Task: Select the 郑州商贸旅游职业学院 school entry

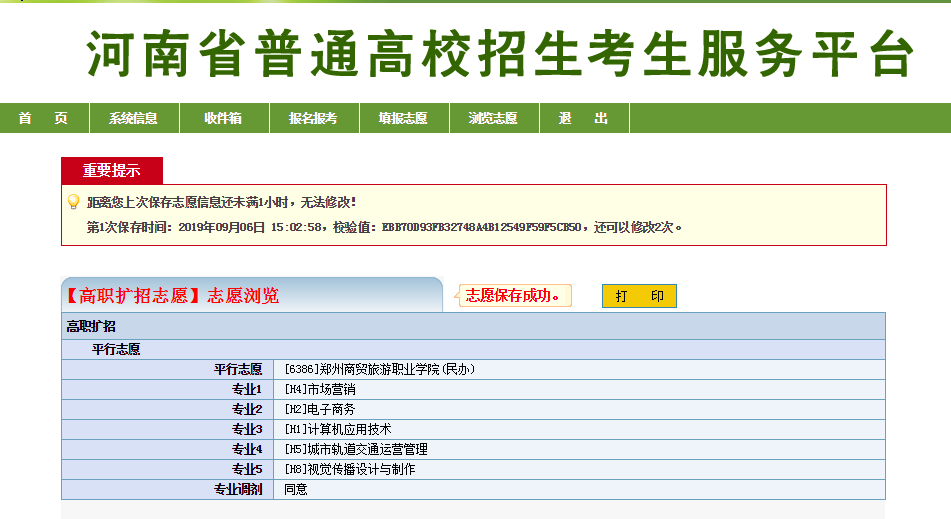Action: click(x=379, y=370)
